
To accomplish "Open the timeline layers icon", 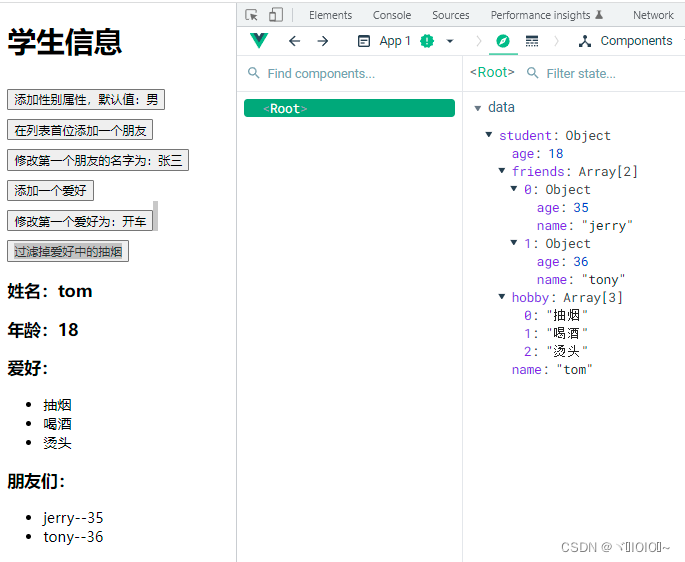I will (x=532, y=41).
